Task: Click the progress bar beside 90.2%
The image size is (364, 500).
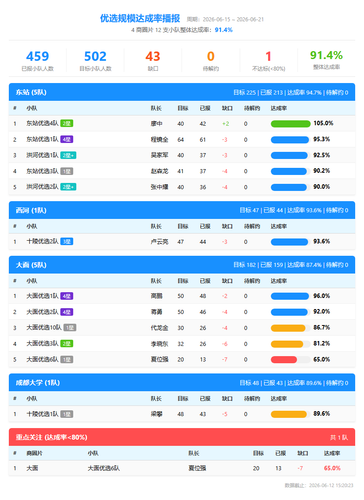Action: (x=291, y=171)
